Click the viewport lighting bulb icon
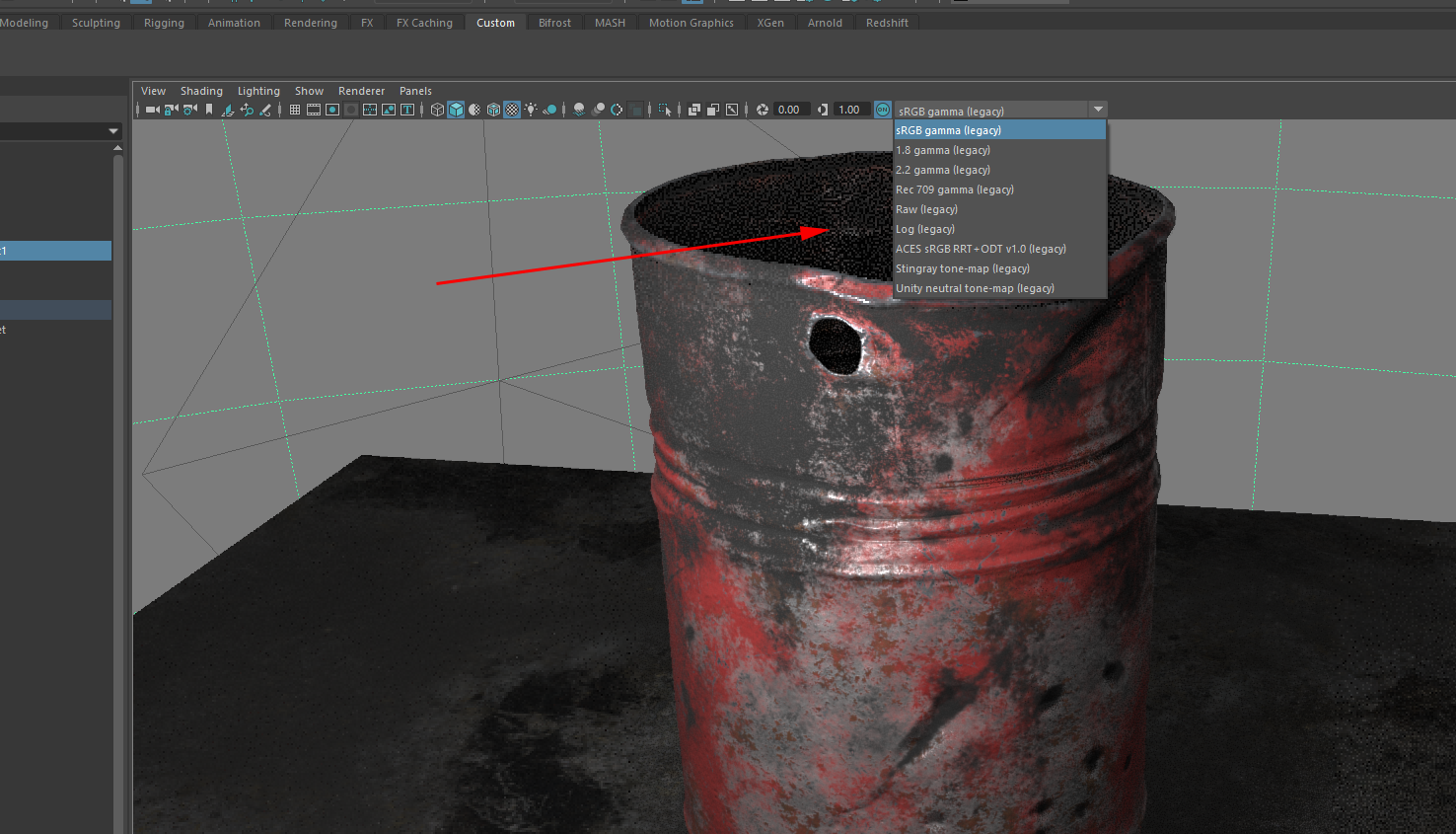Screen dimensions: 1456x834 [x=531, y=109]
